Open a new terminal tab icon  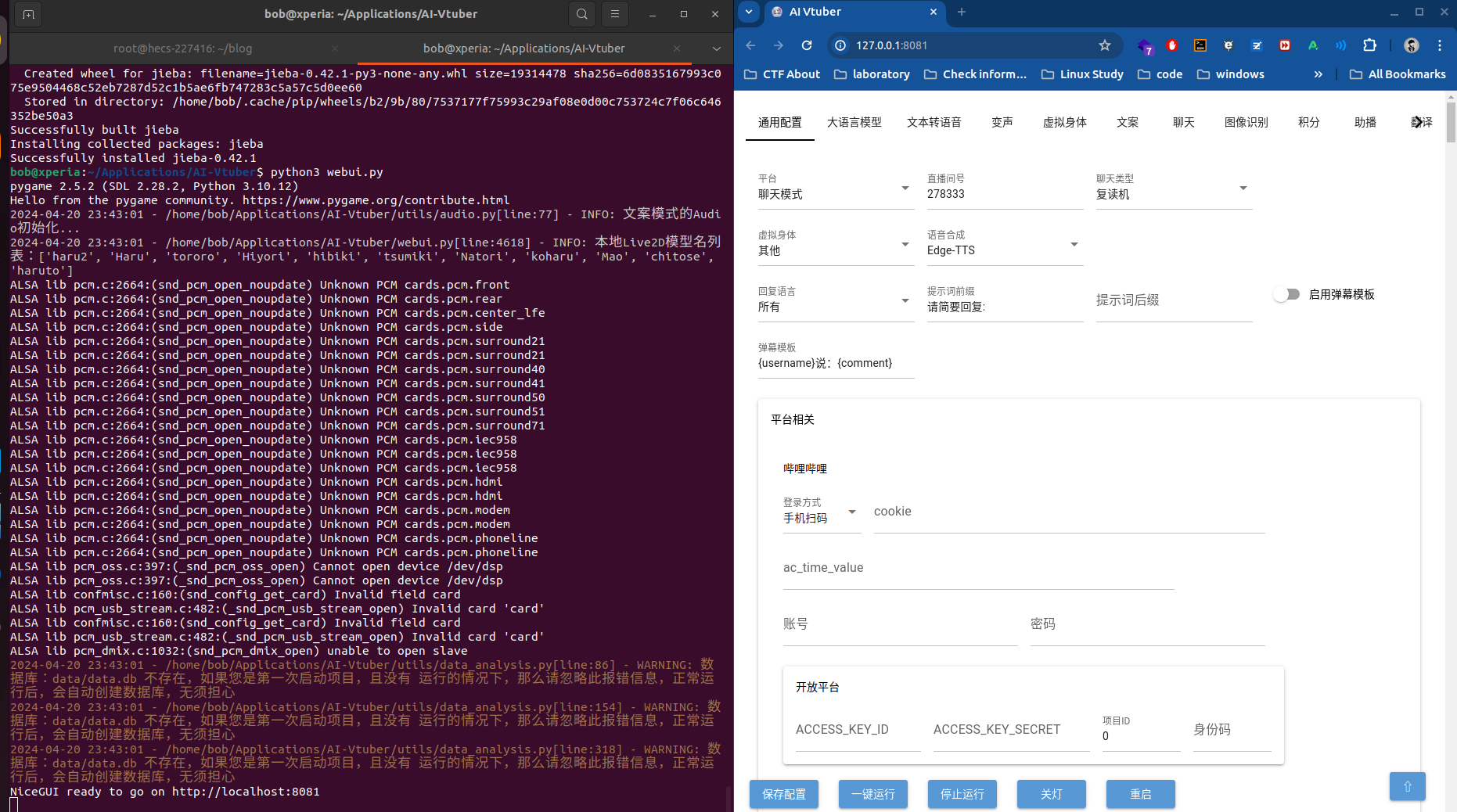pos(28,14)
